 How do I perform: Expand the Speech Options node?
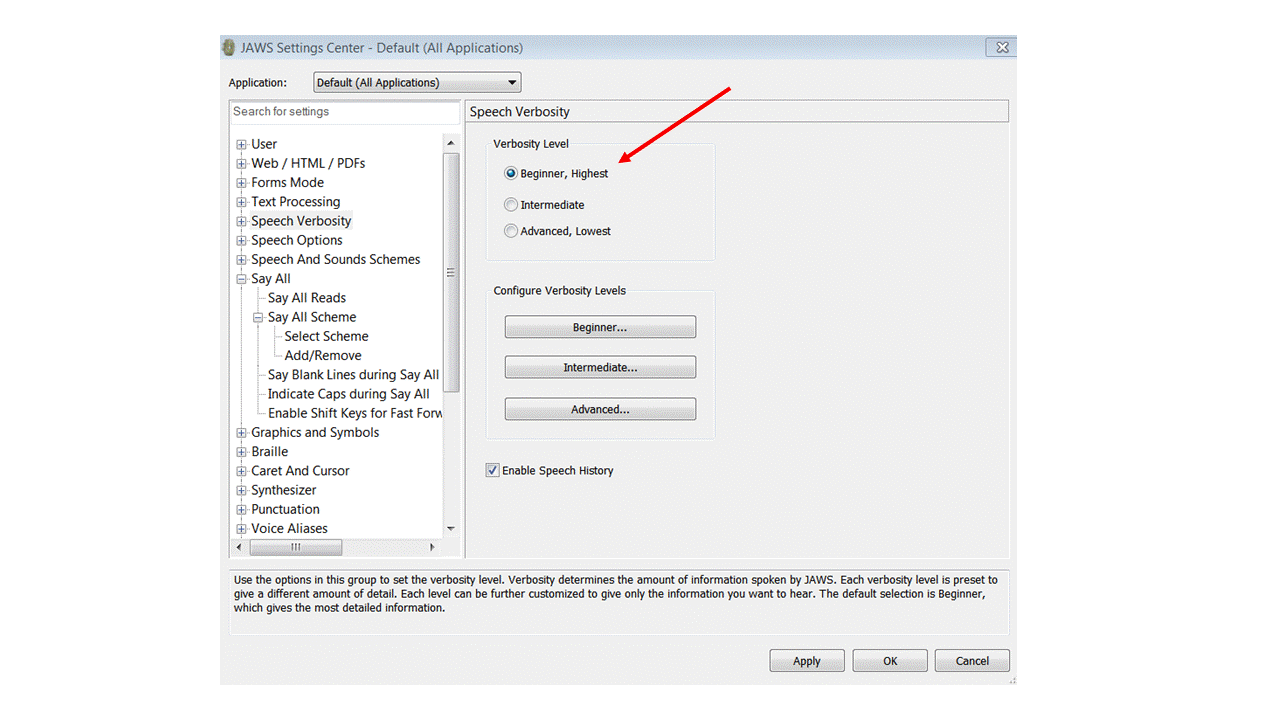click(241, 240)
